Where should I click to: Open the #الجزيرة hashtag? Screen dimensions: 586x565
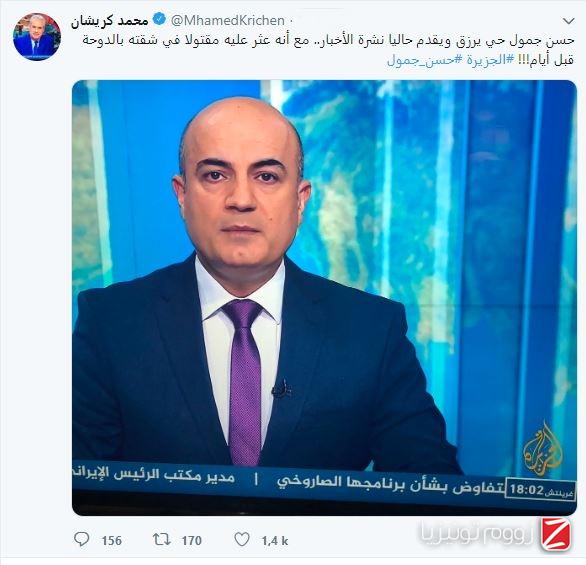point(487,60)
